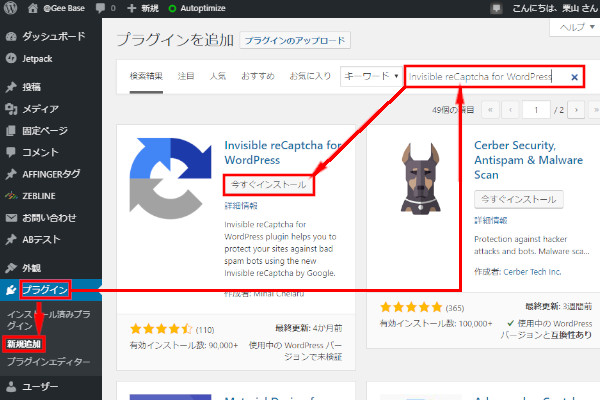600x400 pixels.
Task: Open Cerber Security, Antispam & Malware Scan title
Action: click(528, 160)
